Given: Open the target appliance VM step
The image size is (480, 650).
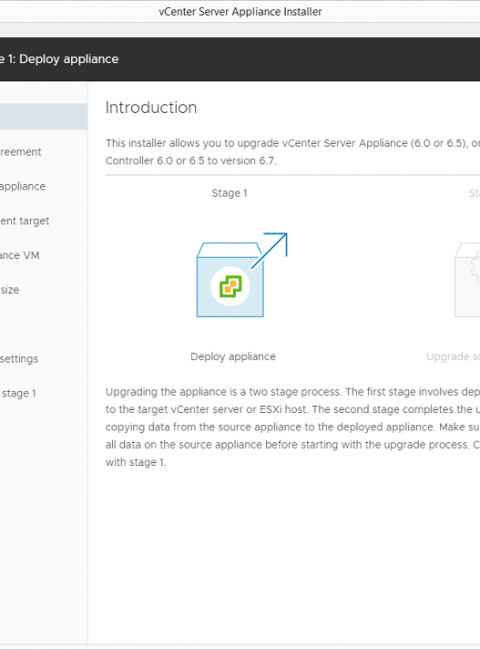Looking at the screenshot, I should [20, 255].
